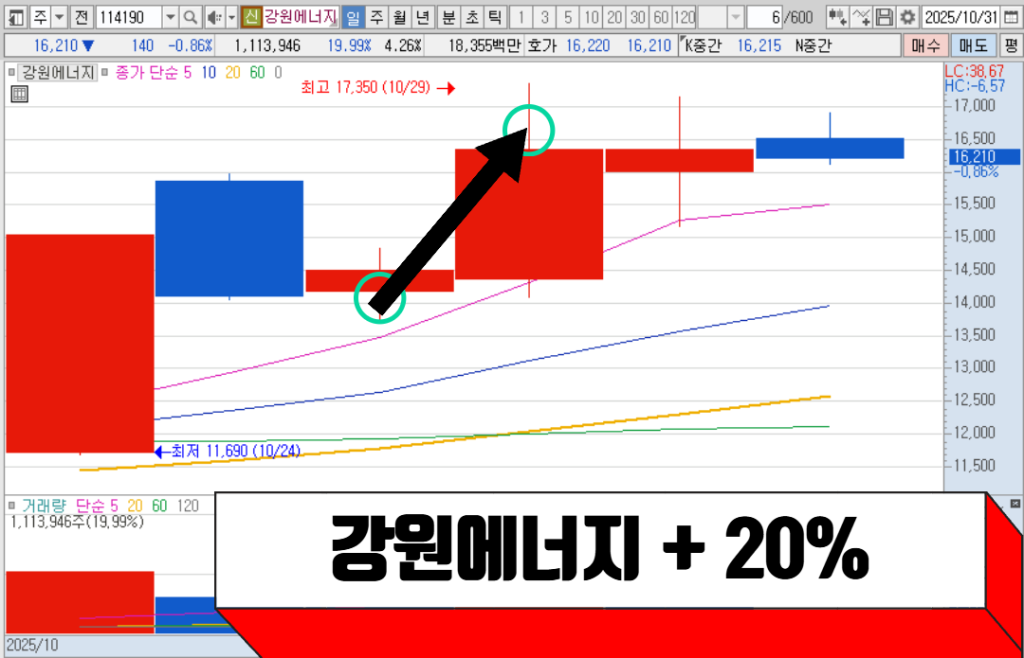Screen dimensions: 1024x658
Task: Click the stock search magnifier icon
Action: pos(192,17)
